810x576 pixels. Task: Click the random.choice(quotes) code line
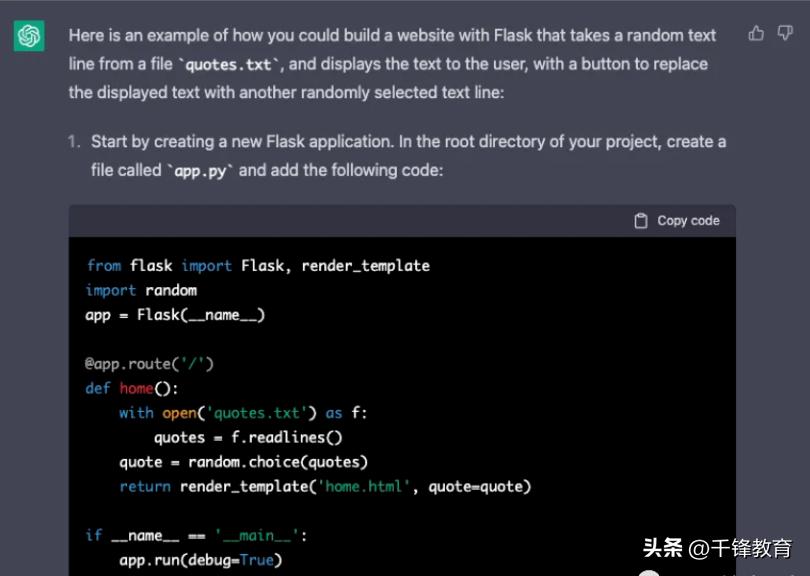click(x=243, y=462)
